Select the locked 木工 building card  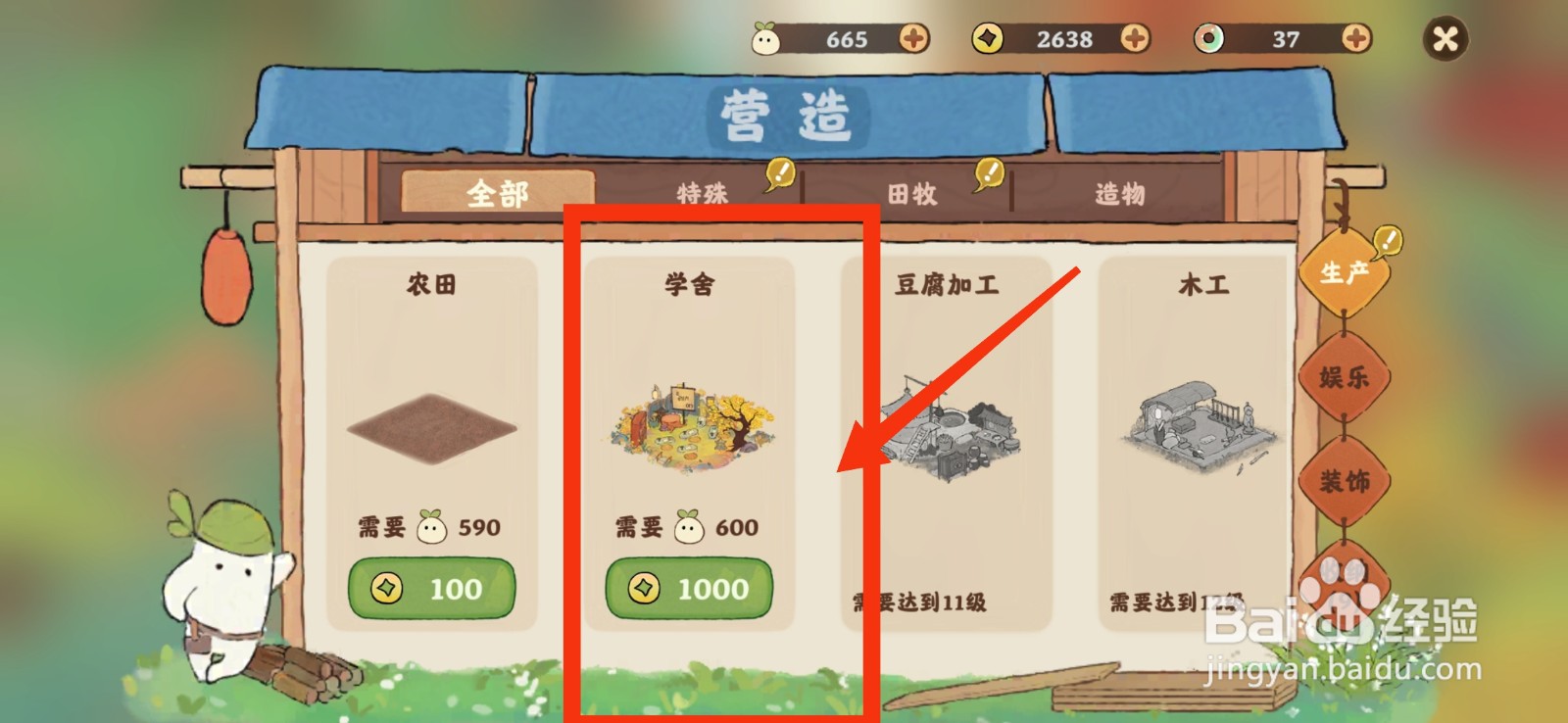click(1202, 444)
